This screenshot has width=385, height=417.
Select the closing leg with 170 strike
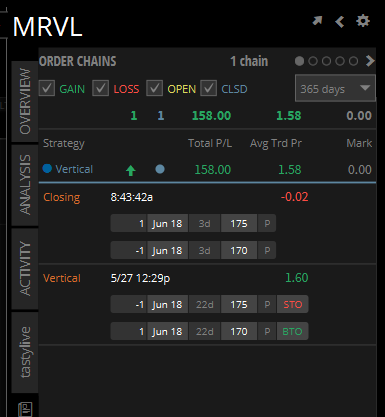[x=193, y=250]
